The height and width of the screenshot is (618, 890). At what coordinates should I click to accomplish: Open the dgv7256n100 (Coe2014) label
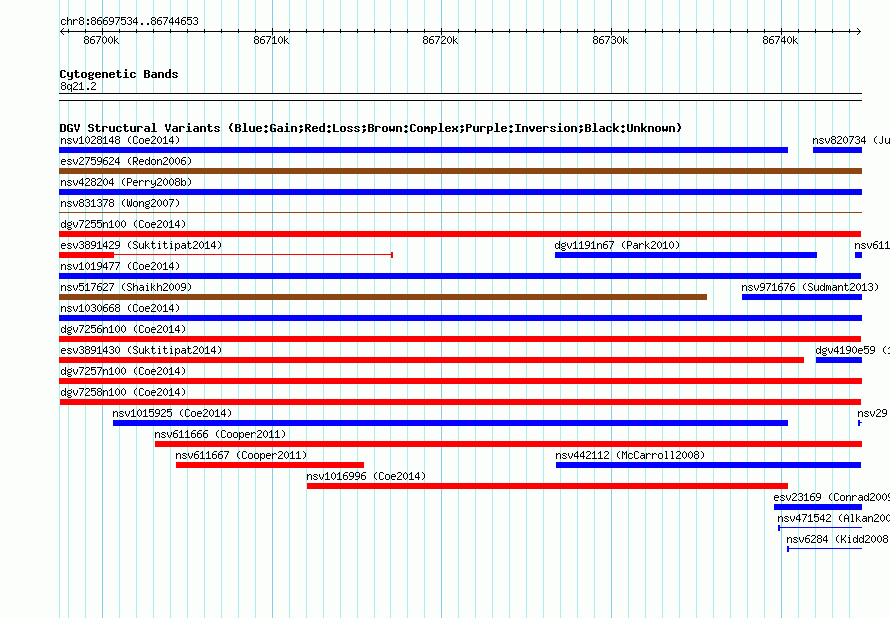point(123,329)
